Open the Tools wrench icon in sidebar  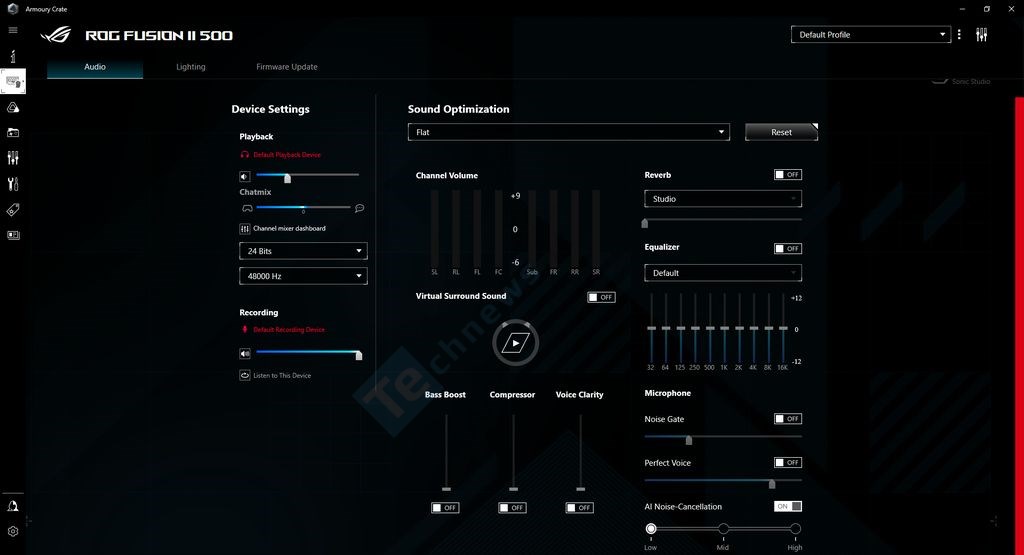tap(12, 183)
